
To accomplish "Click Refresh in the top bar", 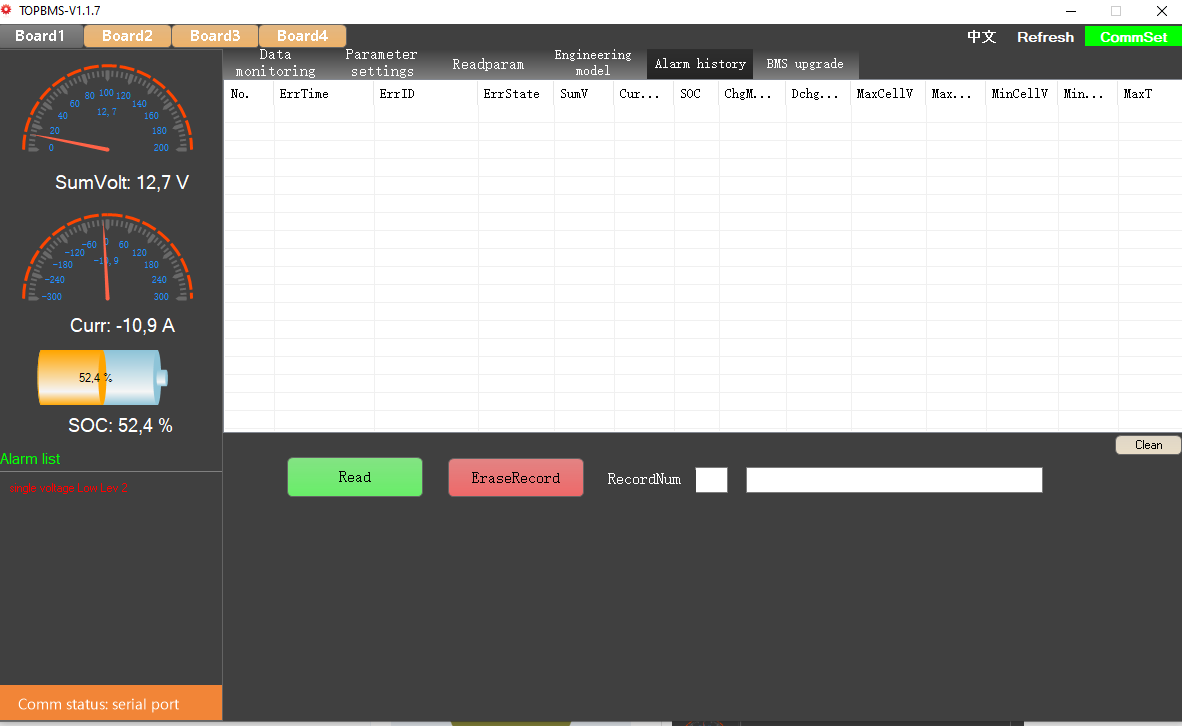I will [x=1045, y=37].
